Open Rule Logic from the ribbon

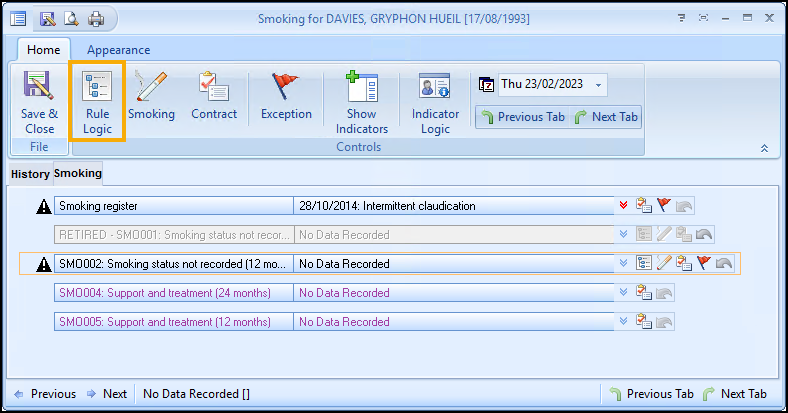(97, 101)
